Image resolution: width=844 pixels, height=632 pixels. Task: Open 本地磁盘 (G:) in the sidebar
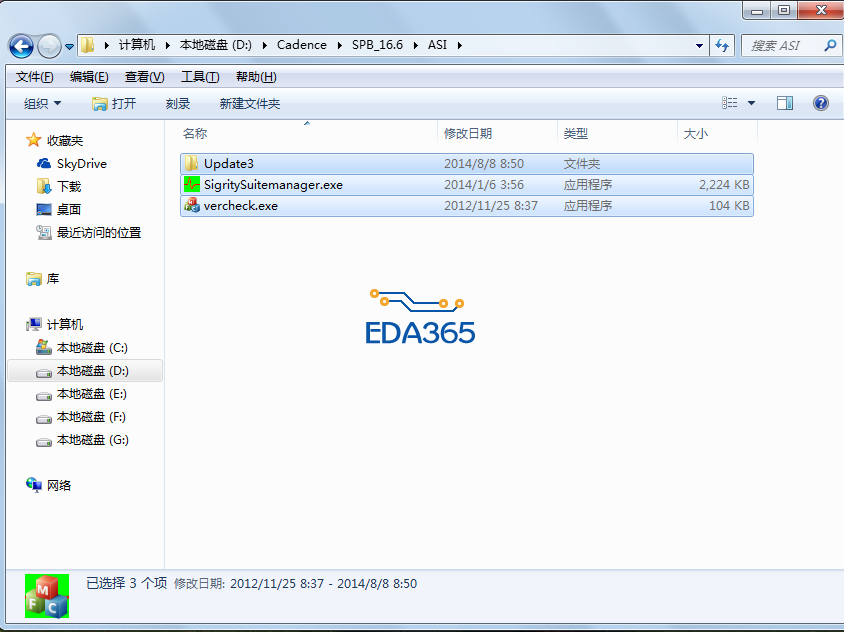(x=93, y=440)
